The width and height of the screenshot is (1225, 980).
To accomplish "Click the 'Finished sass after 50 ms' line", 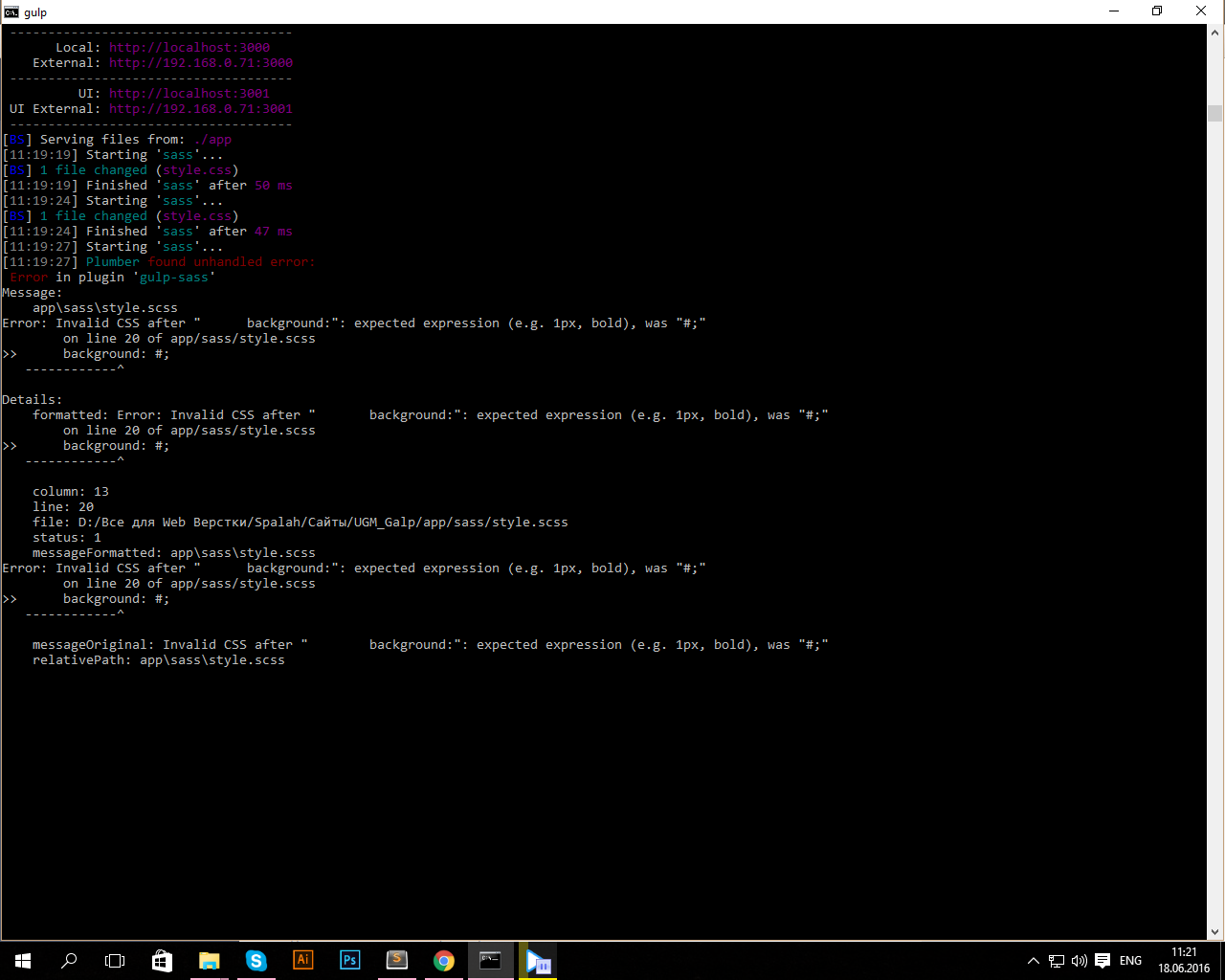I will tap(147, 186).
